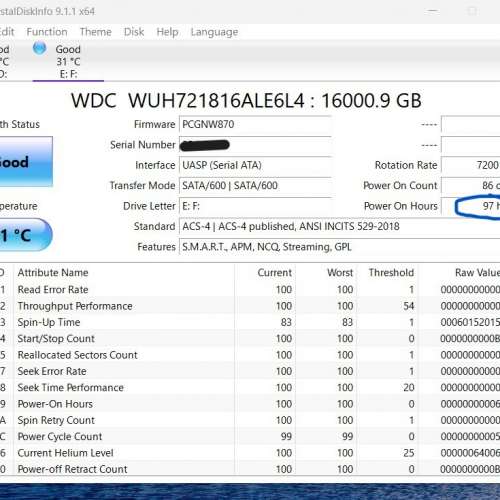Click the Power On Count value 86
Image resolution: width=500 pixels, height=500 pixels.
(471, 186)
